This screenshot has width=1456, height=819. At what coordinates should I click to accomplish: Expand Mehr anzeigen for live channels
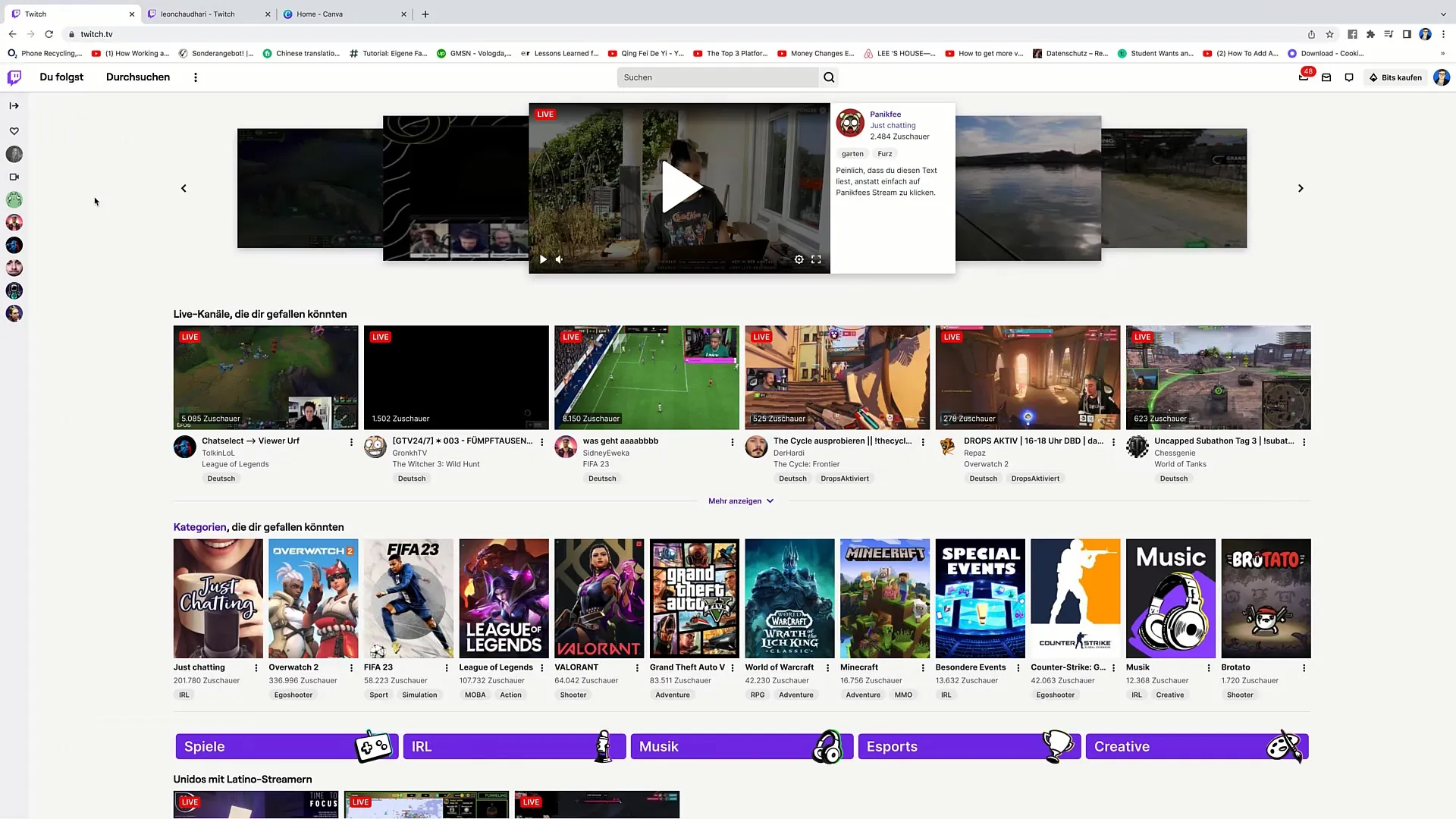pyautogui.click(x=741, y=501)
